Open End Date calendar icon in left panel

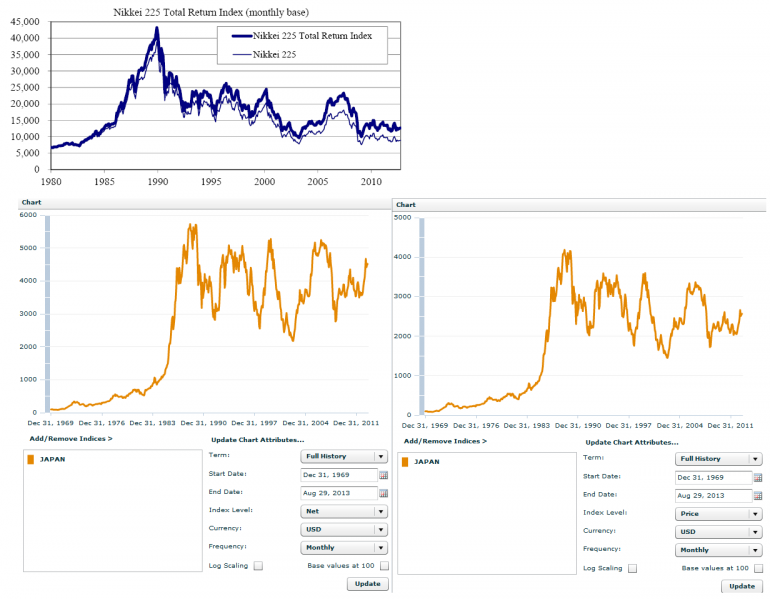pyautogui.click(x=384, y=493)
